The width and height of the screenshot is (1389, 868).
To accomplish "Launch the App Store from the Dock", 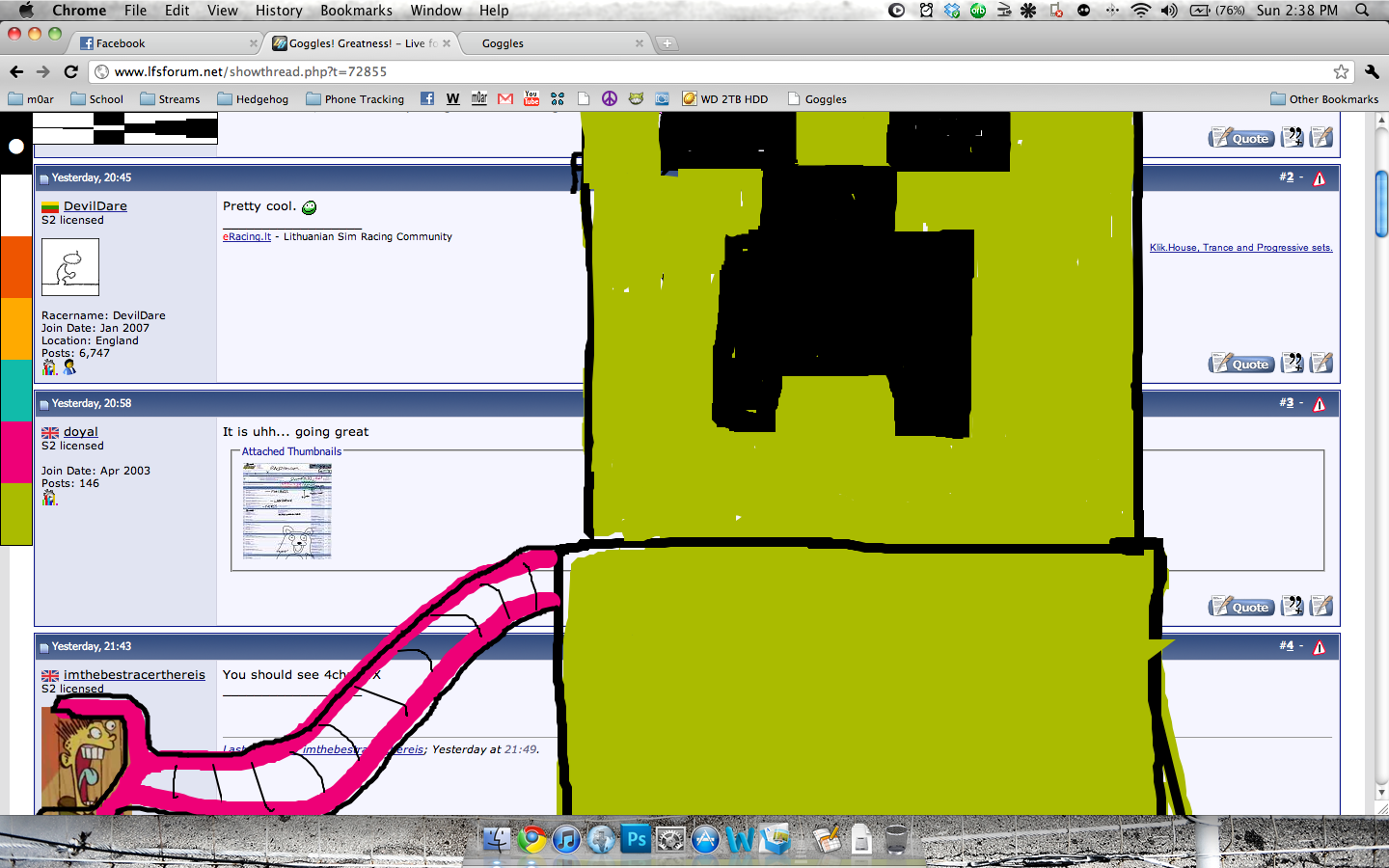I will click(705, 839).
